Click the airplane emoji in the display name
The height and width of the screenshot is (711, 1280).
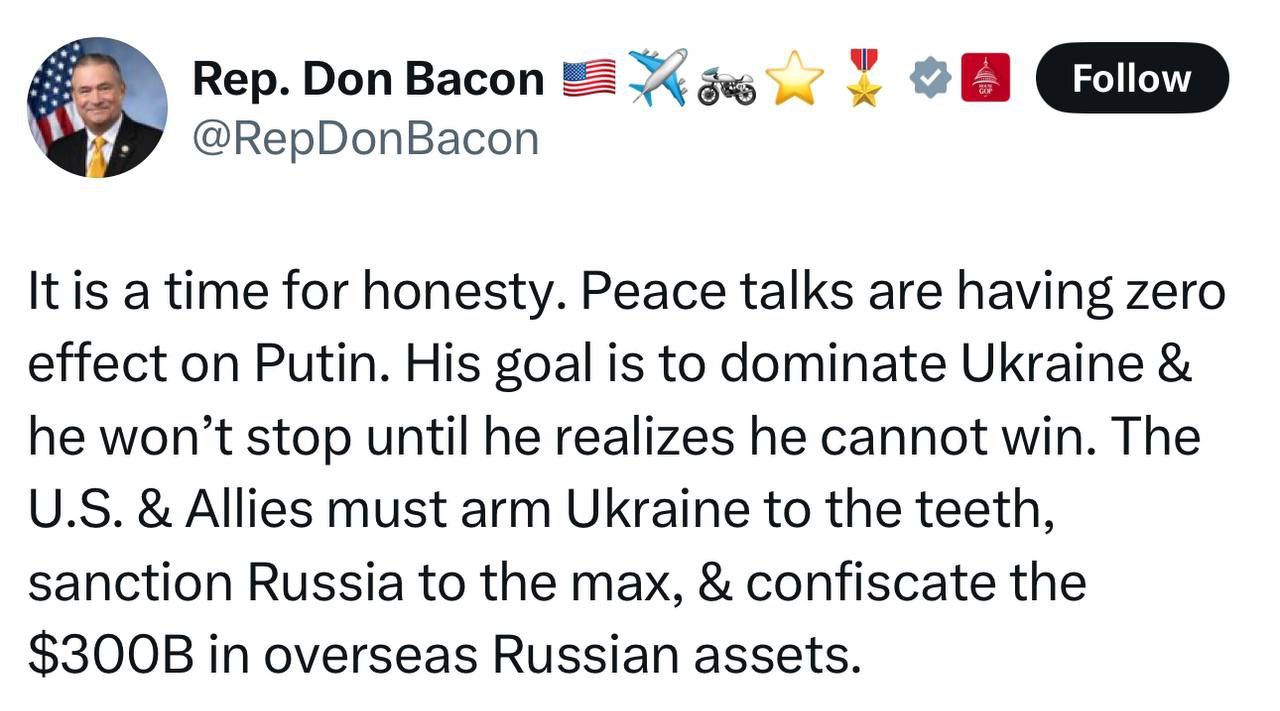click(657, 77)
